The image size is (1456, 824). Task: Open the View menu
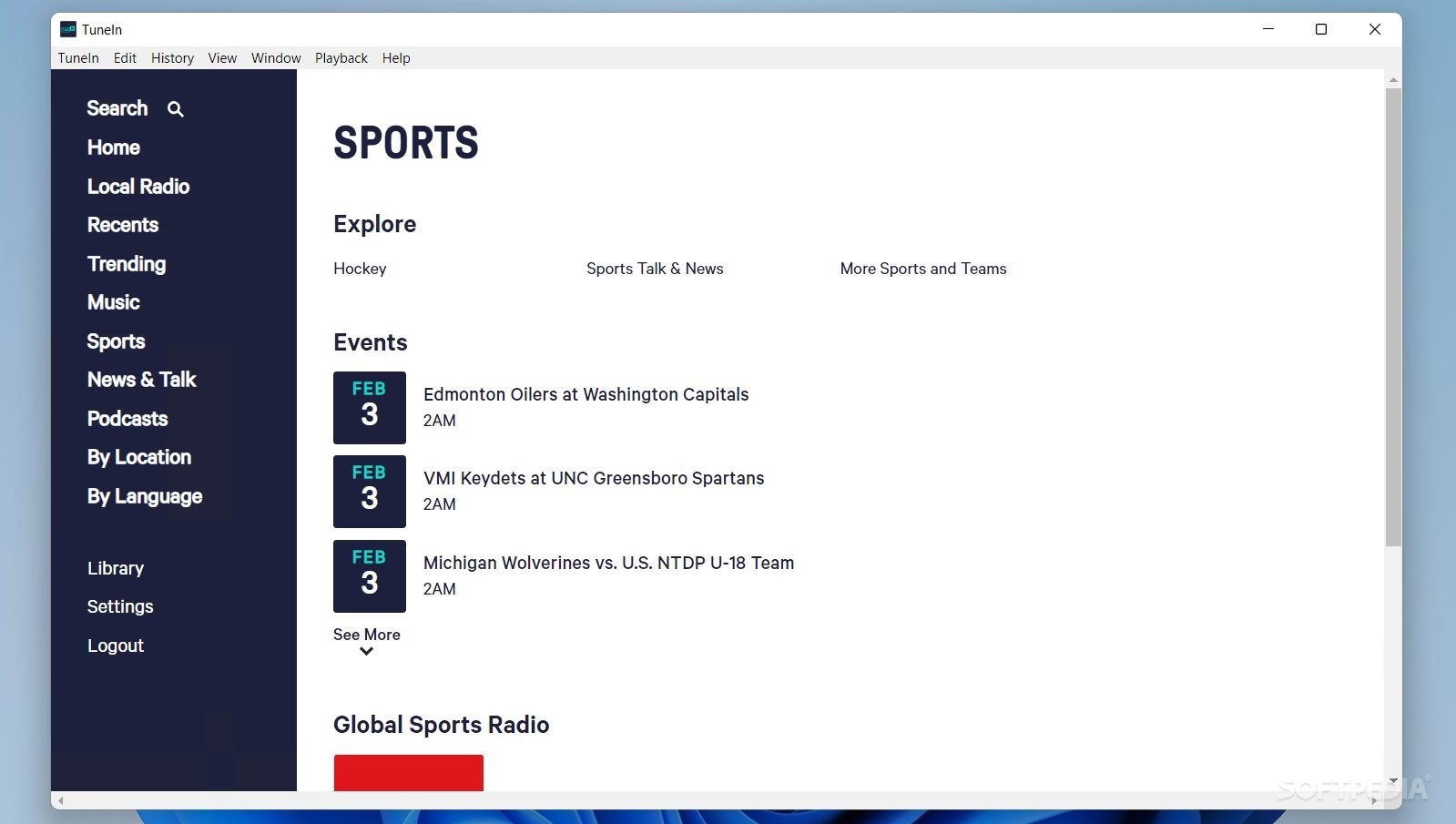[222, 58]
